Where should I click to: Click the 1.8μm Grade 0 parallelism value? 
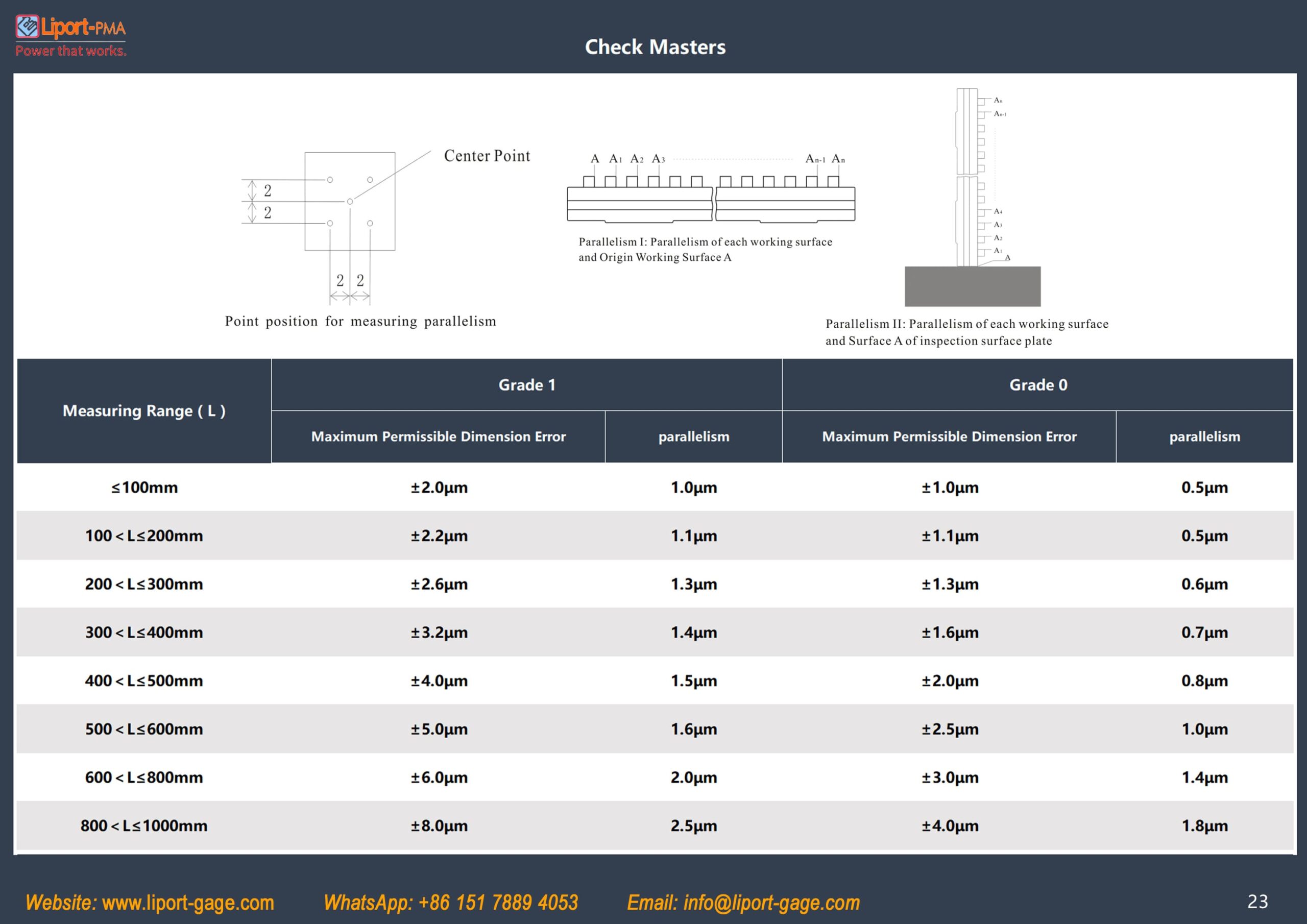(1204, 825)
